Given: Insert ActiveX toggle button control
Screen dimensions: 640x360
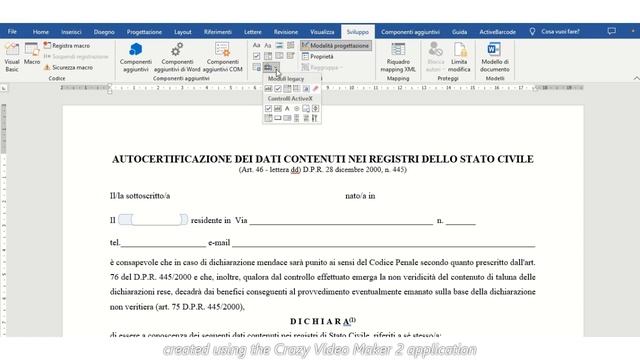Looking at the screenshot, I should pos(306,118).
